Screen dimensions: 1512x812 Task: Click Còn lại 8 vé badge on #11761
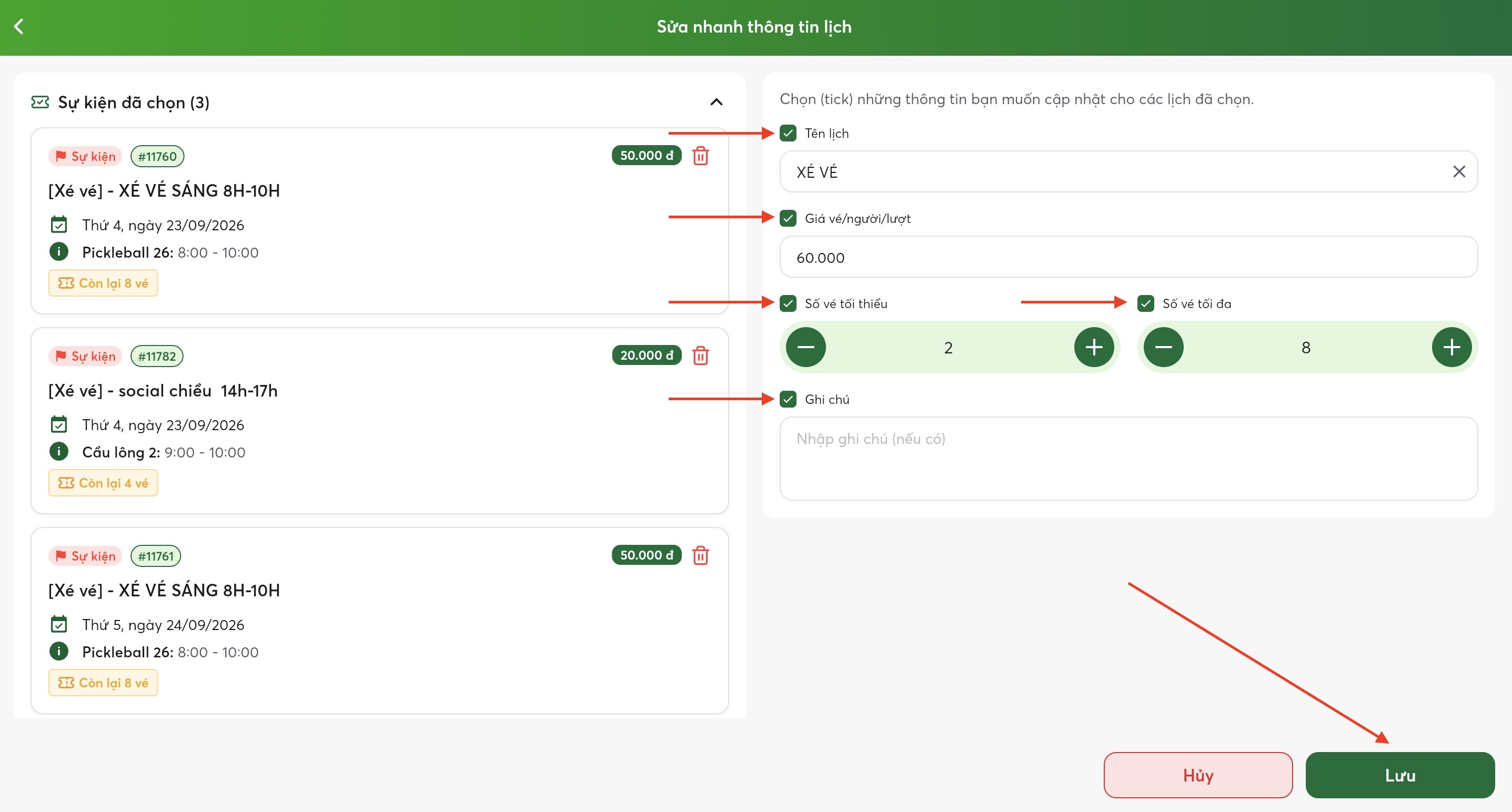pyautogui.click(x=103, y=682)
